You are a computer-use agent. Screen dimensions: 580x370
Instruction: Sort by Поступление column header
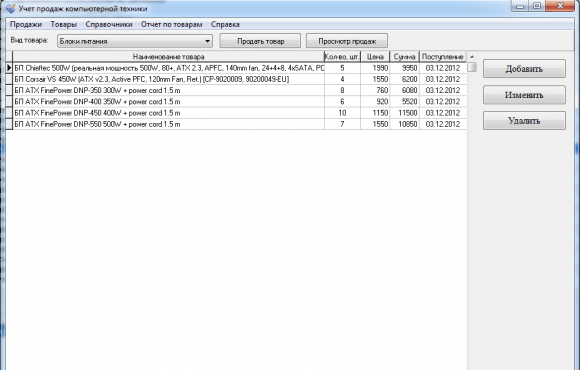pos(443,57)
